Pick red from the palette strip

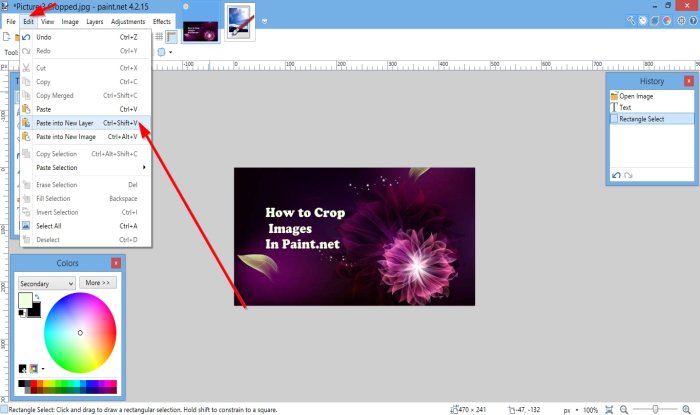click(x=33, y=383)
